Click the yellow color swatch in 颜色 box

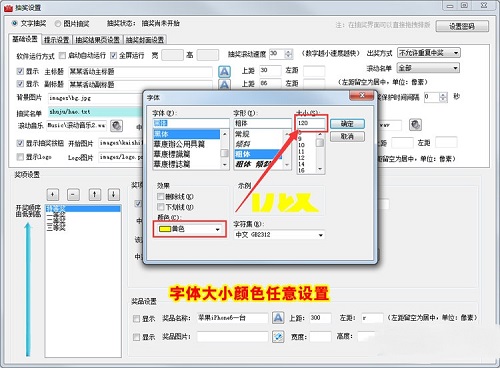tap(165, 229)
